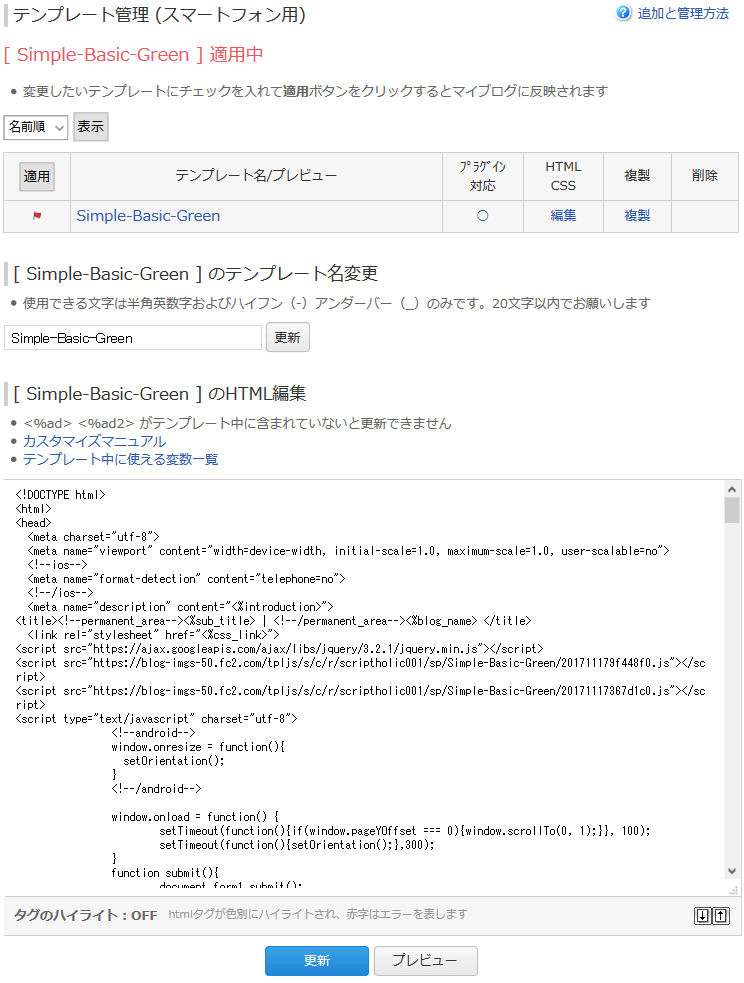Click the HTML CSS column header
The height and width of the screenshot is (983, 744).
[x=563, y=176]
